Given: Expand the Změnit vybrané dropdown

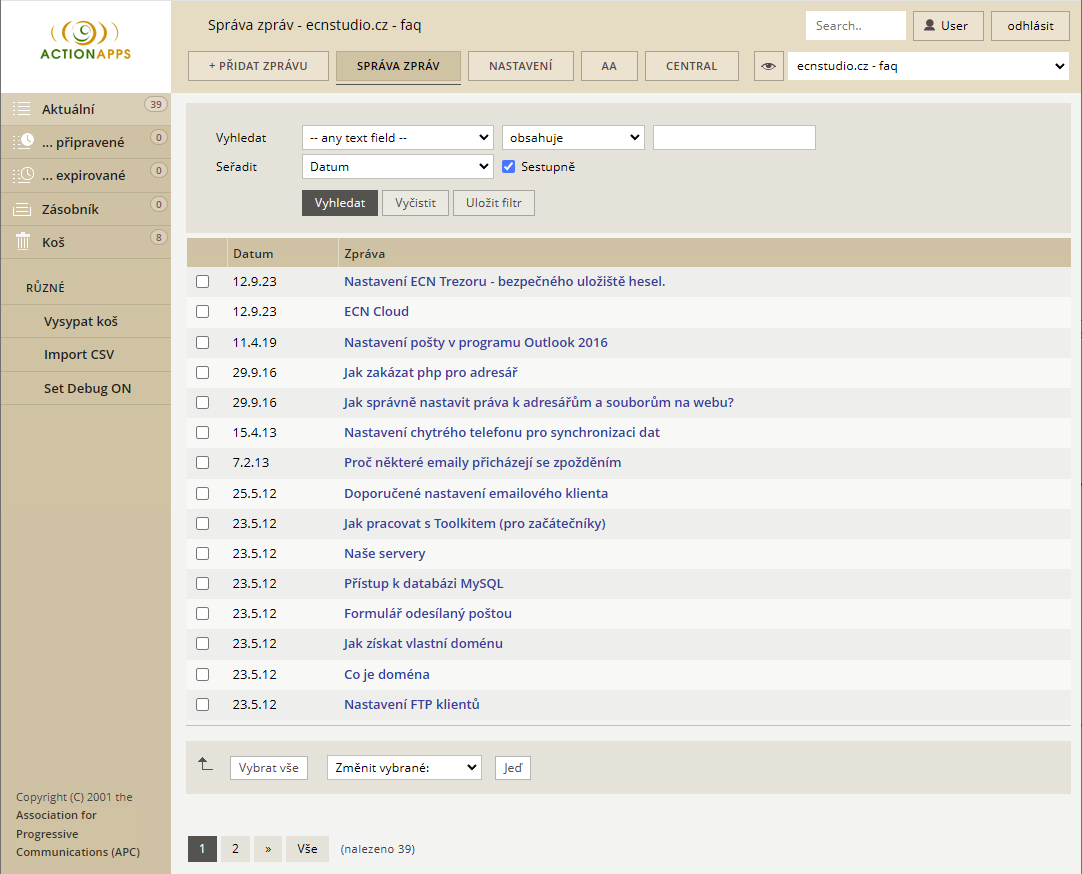Looking at the screenshot, I should [404, 768].
